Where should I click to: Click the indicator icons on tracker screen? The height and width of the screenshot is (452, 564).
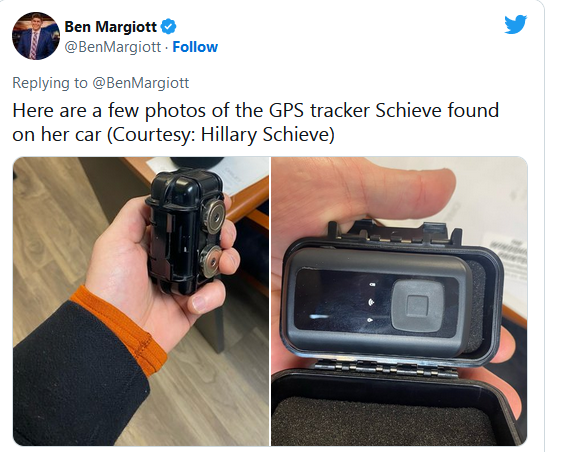(x=371, y=302)
